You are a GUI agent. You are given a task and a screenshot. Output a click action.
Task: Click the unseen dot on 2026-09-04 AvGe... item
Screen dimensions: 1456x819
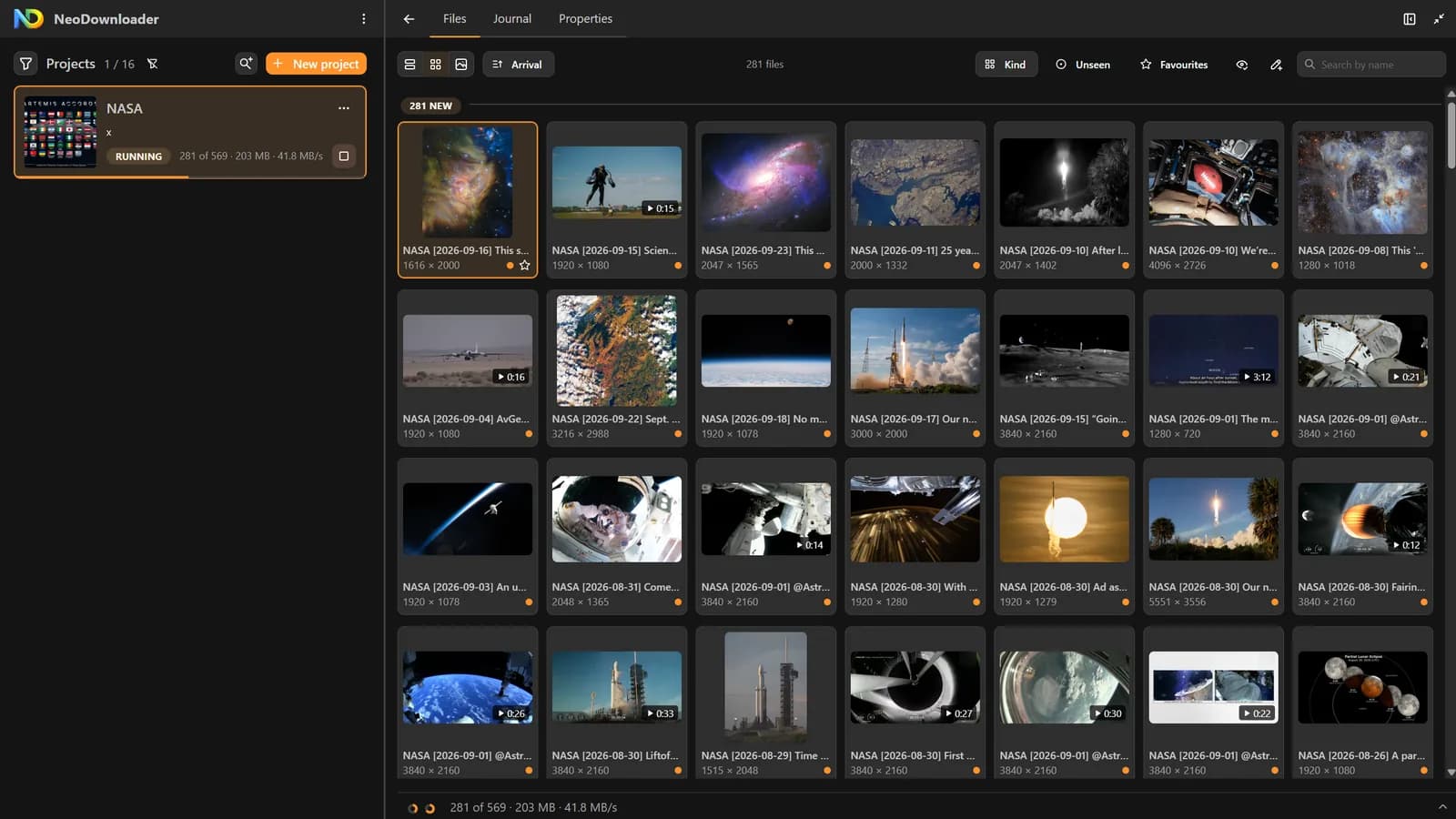[529, 434]
